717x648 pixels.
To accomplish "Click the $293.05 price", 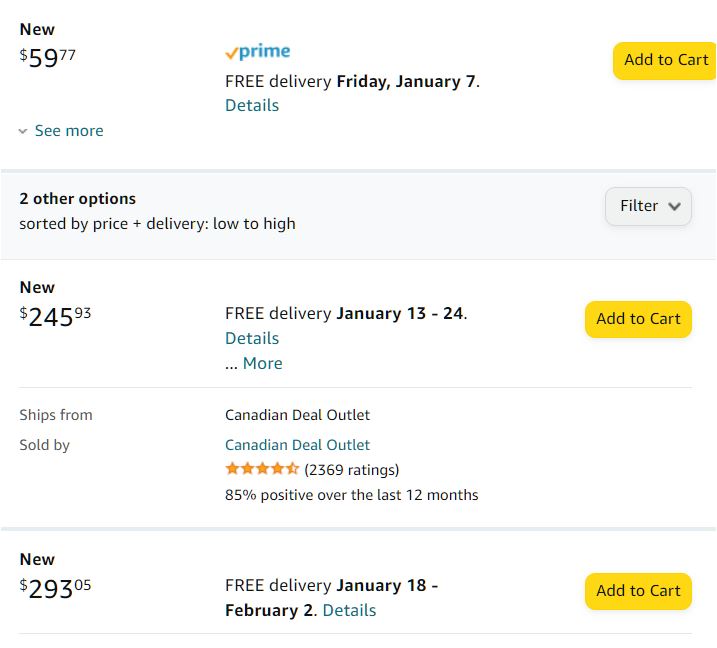I will 56,589.
